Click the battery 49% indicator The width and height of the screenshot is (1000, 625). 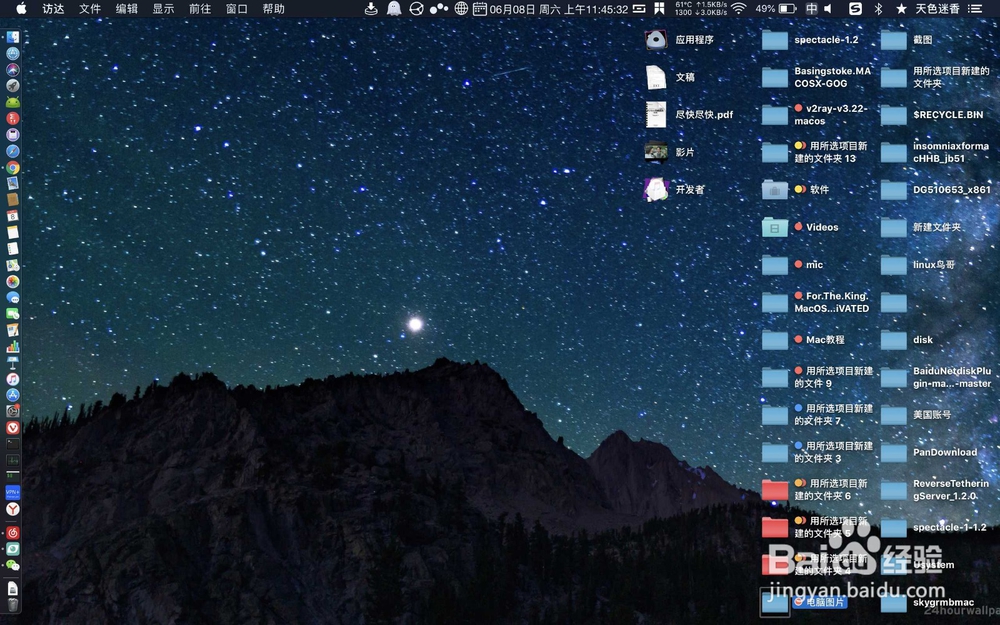(776, 8)
